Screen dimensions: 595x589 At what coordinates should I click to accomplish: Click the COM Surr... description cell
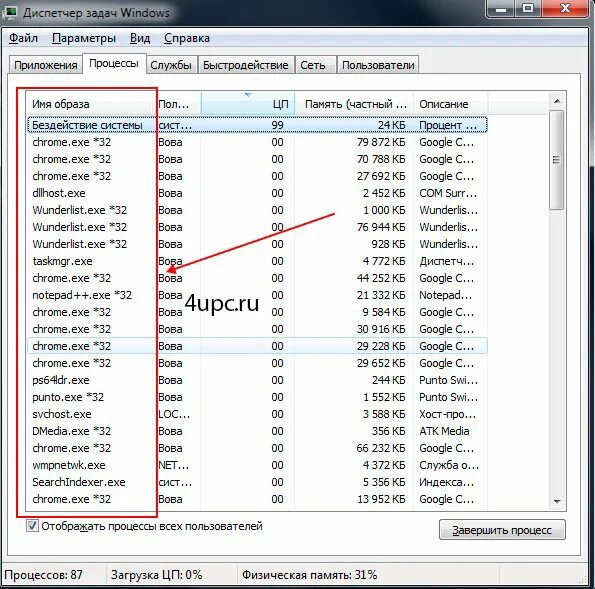click(x=448, y=193)
